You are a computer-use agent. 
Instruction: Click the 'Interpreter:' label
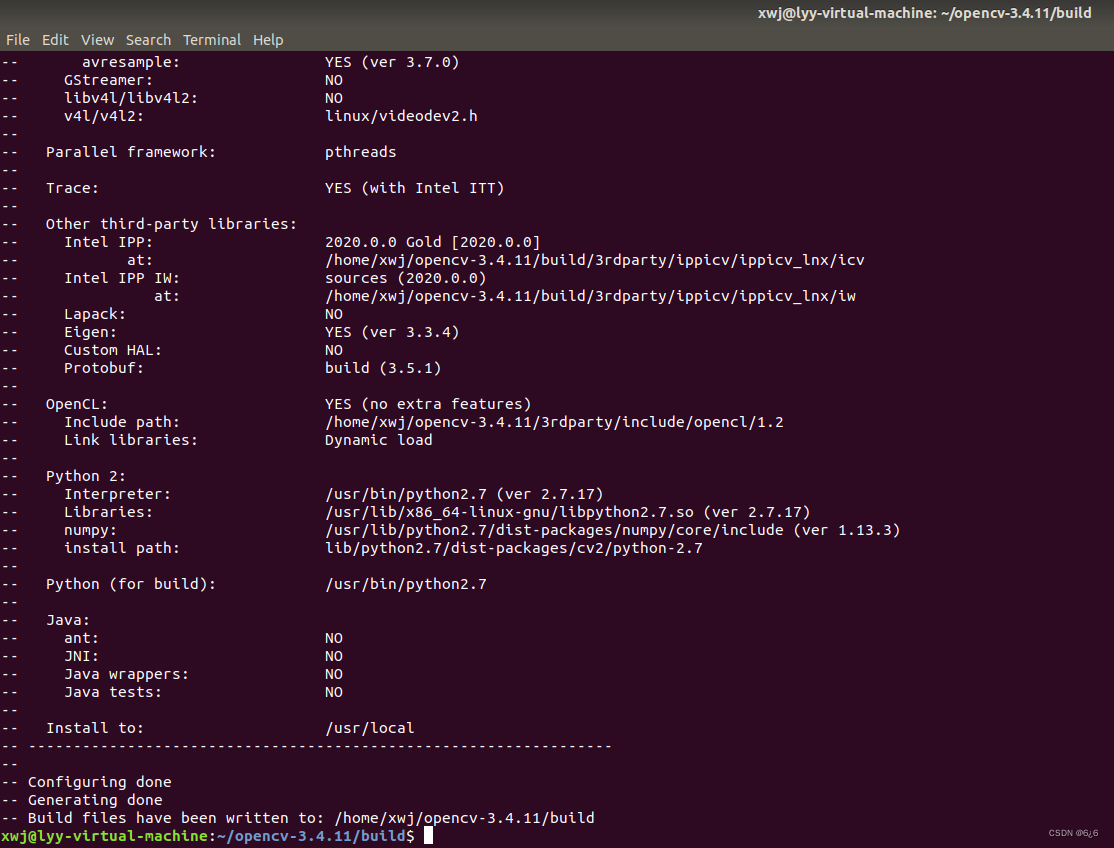pyautogui.click(x=117, y=494)
